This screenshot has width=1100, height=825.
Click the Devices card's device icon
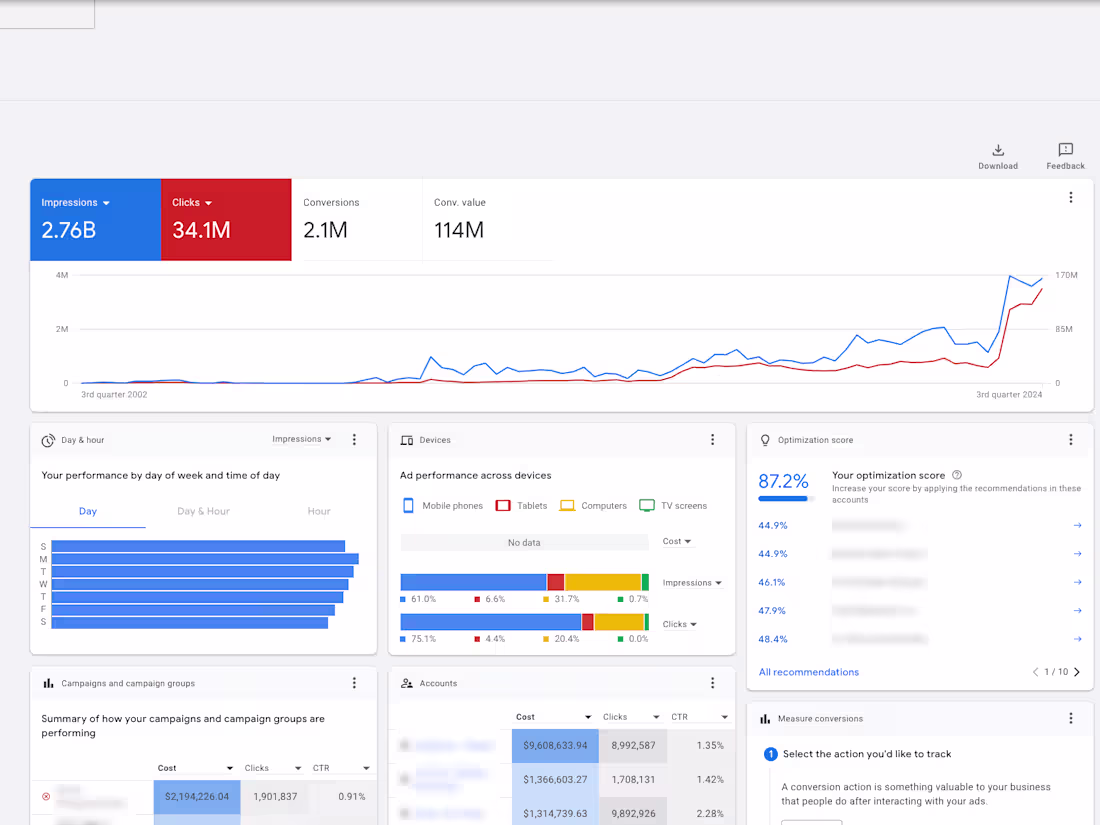[406, 439]
